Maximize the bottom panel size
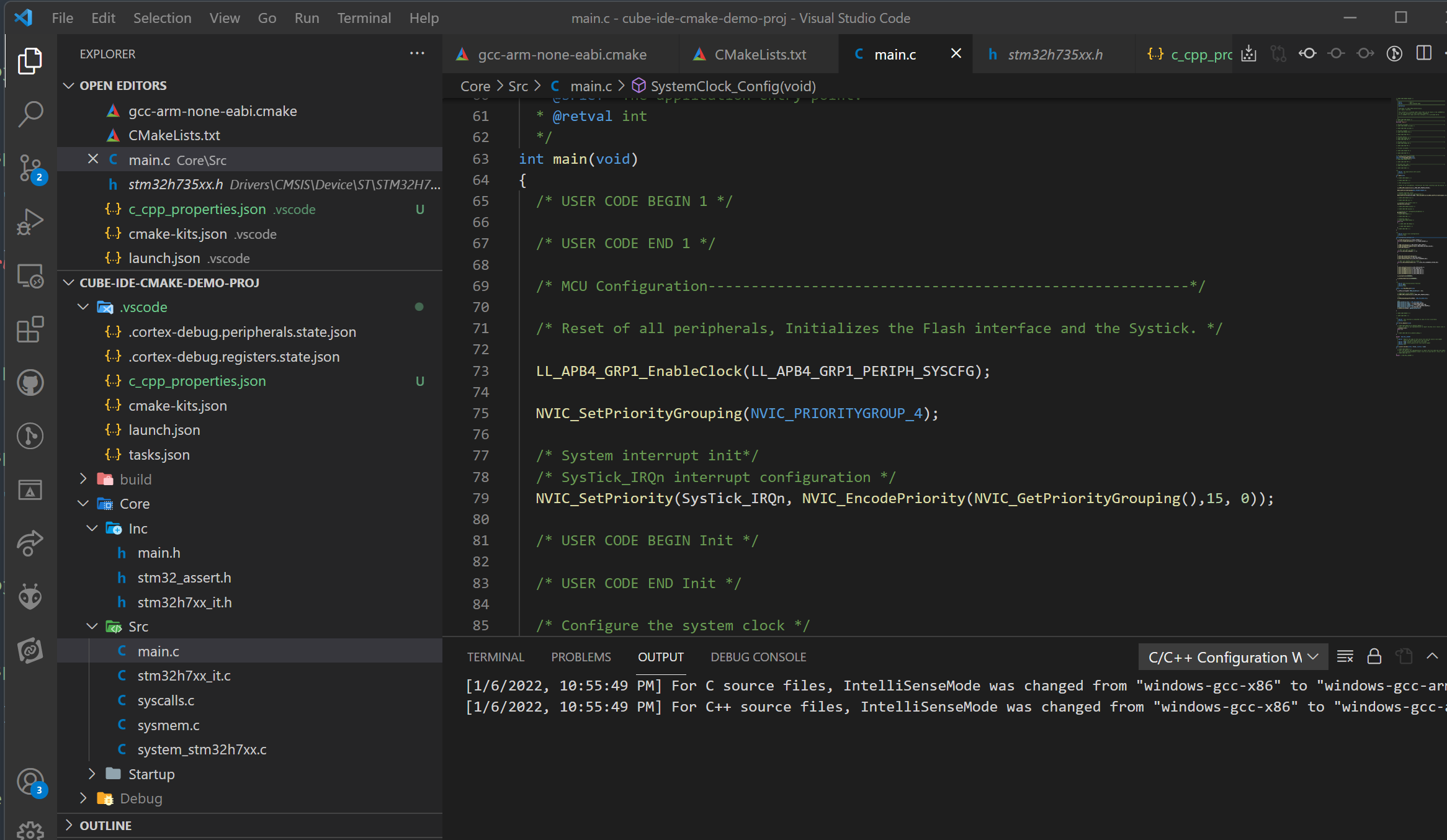Screen dimensions: 1447x840 1431,656
